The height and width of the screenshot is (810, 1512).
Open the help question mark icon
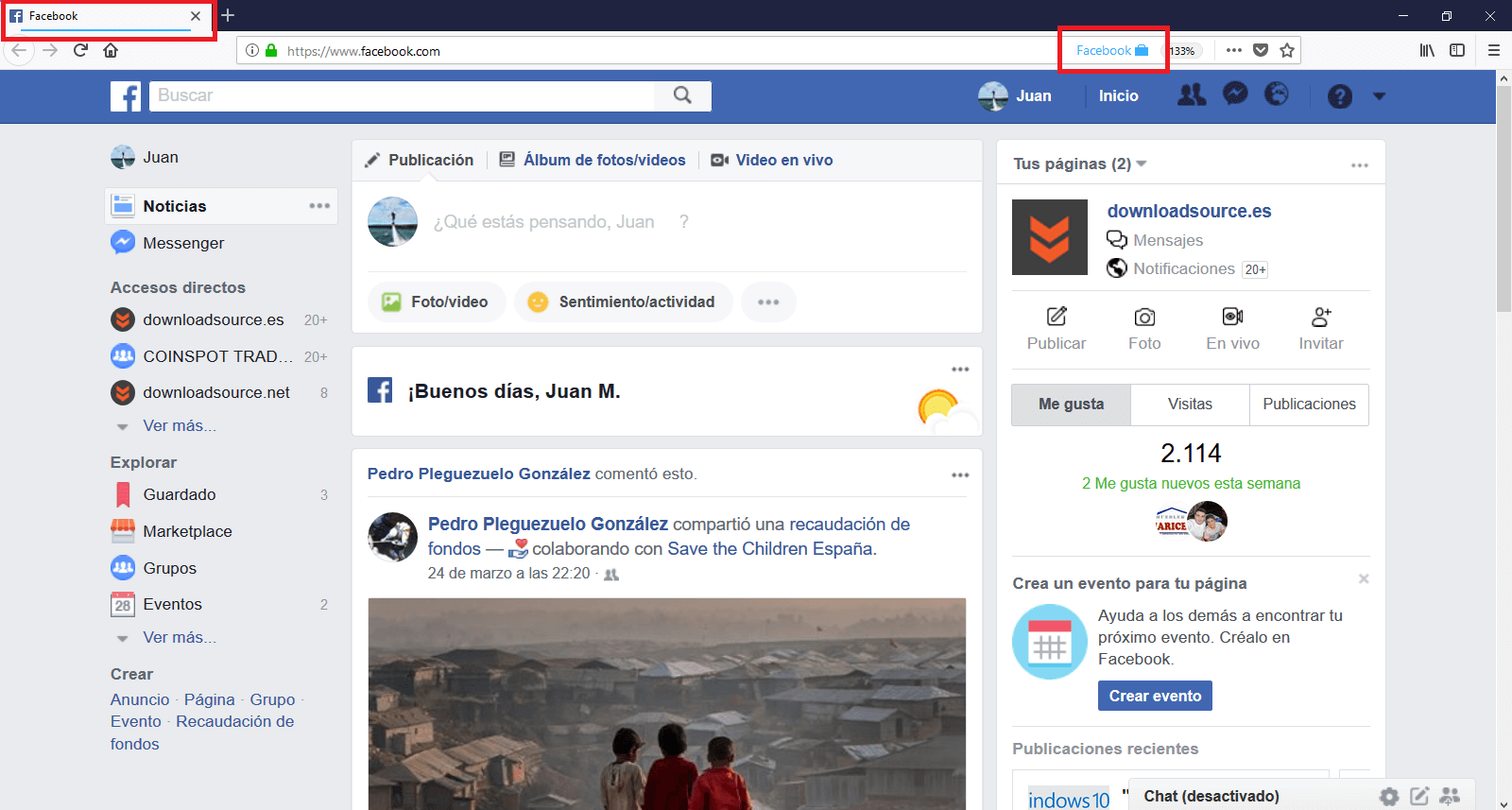pos(1340,95)
